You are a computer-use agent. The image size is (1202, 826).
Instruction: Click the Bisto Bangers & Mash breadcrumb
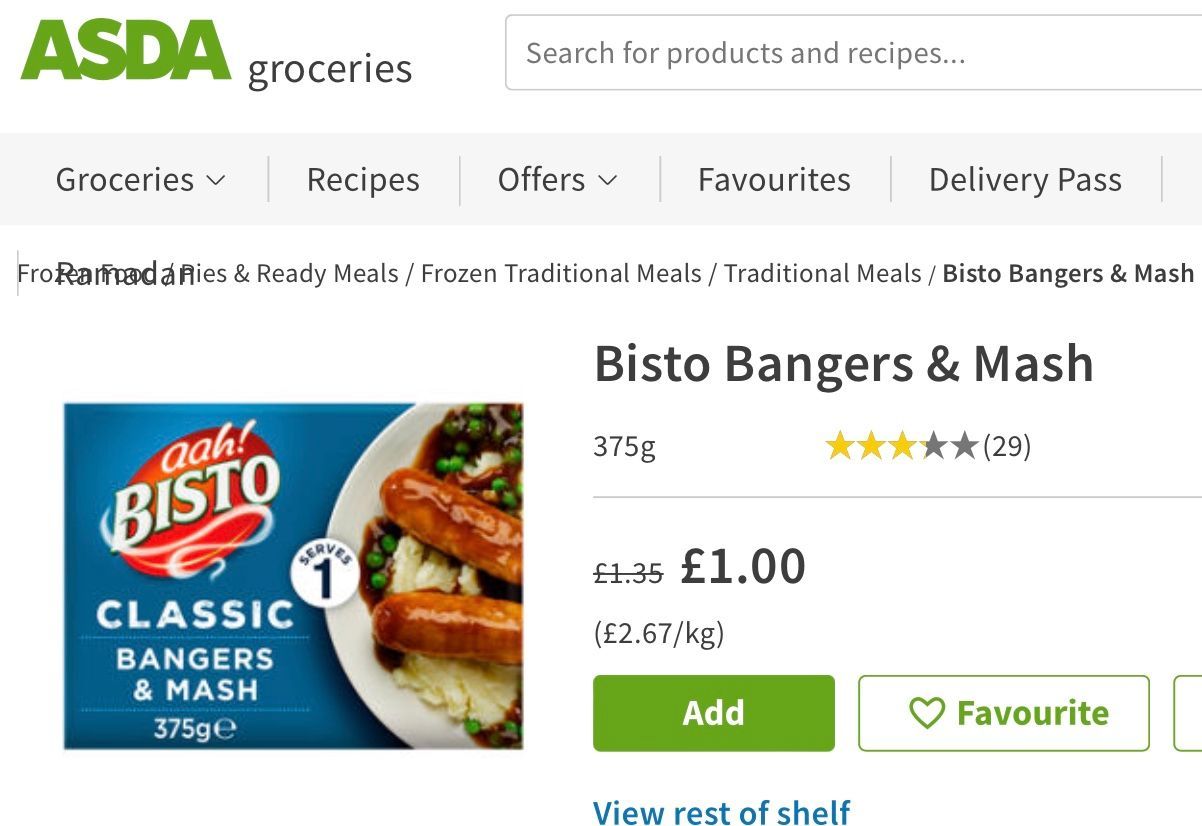click(x=1068, y=273)
